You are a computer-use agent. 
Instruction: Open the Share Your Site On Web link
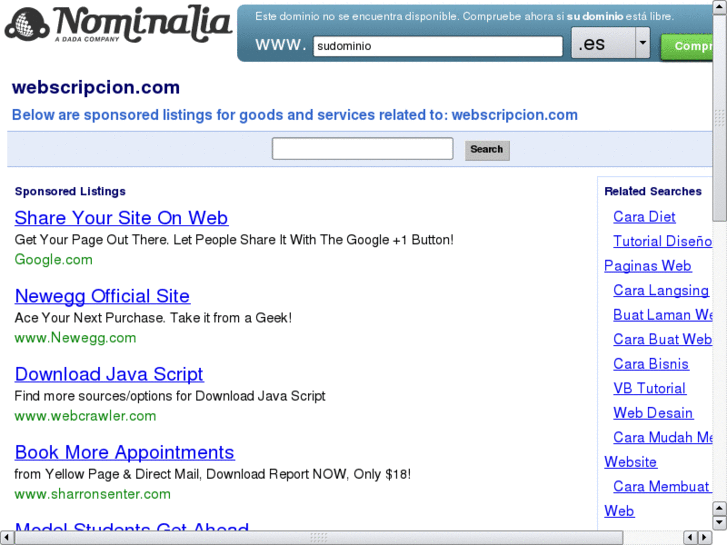point(121,218)
